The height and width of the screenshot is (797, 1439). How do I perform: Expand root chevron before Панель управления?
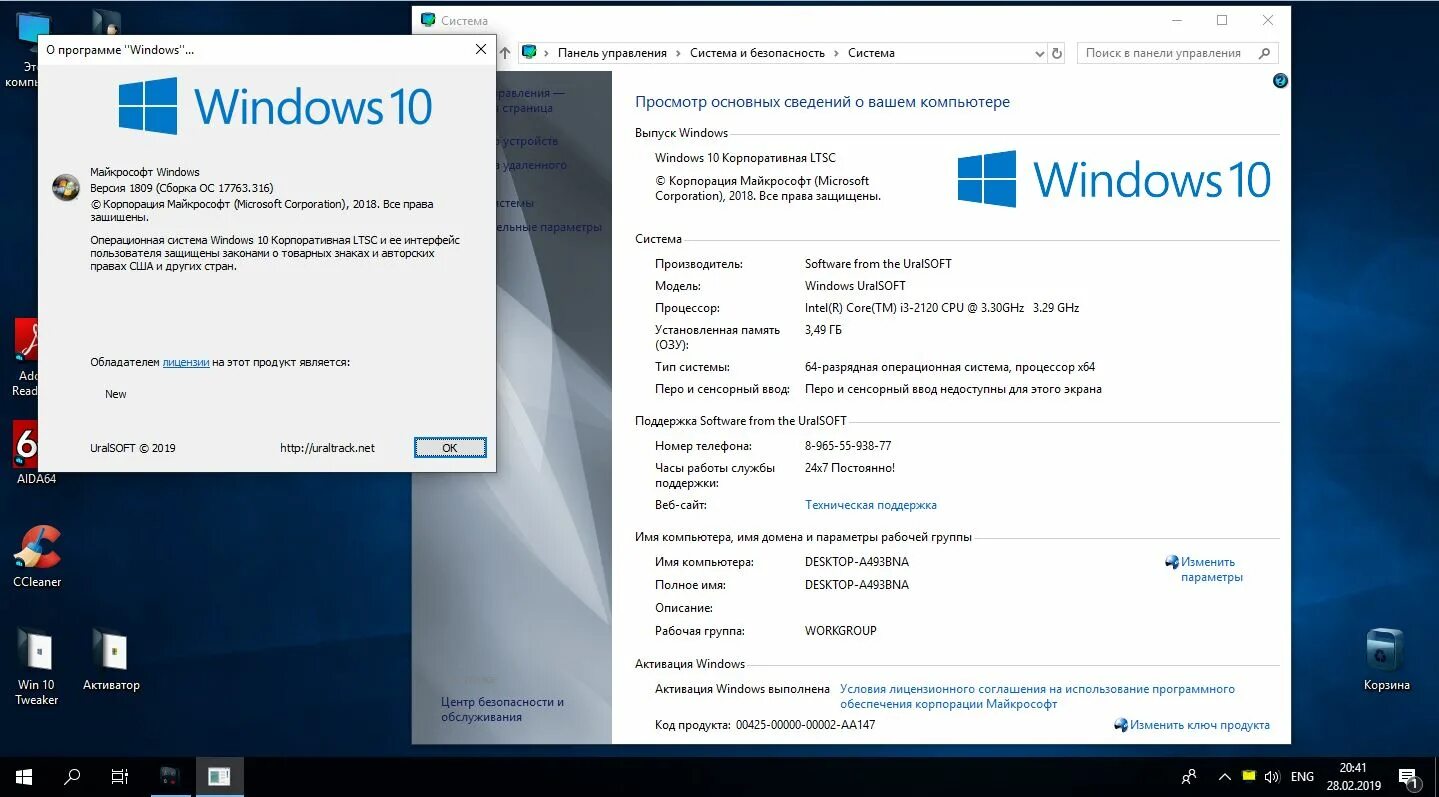coord(547,53)
